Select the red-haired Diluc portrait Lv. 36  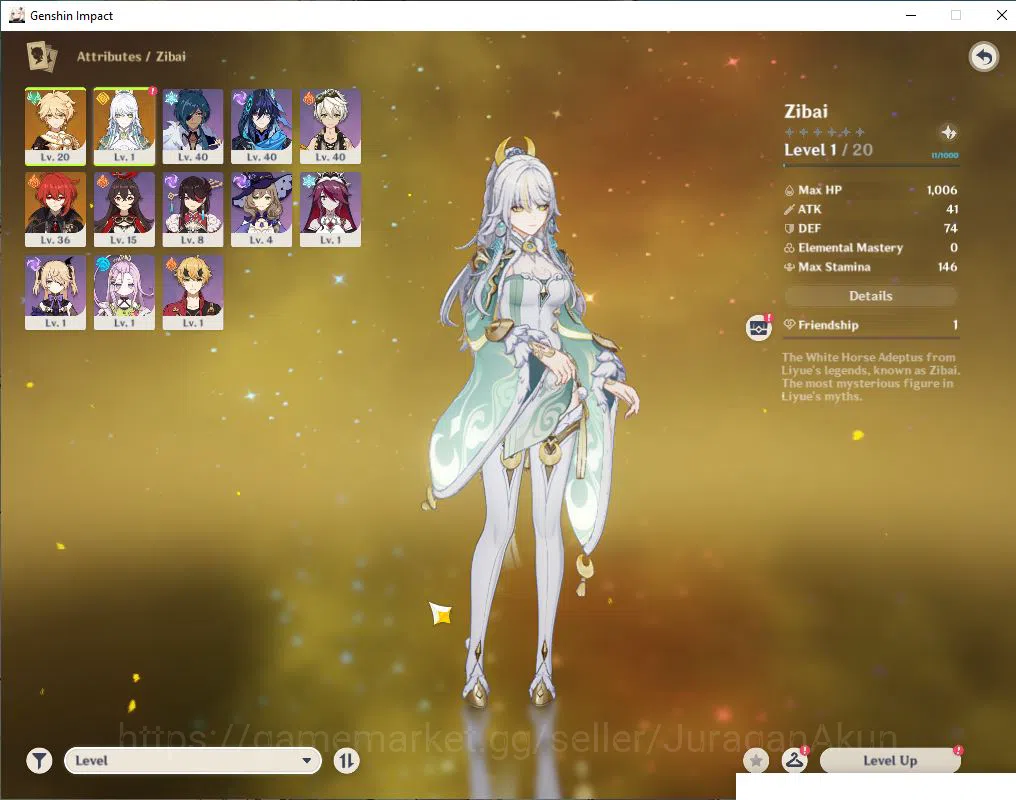click(x=55, y=209)
